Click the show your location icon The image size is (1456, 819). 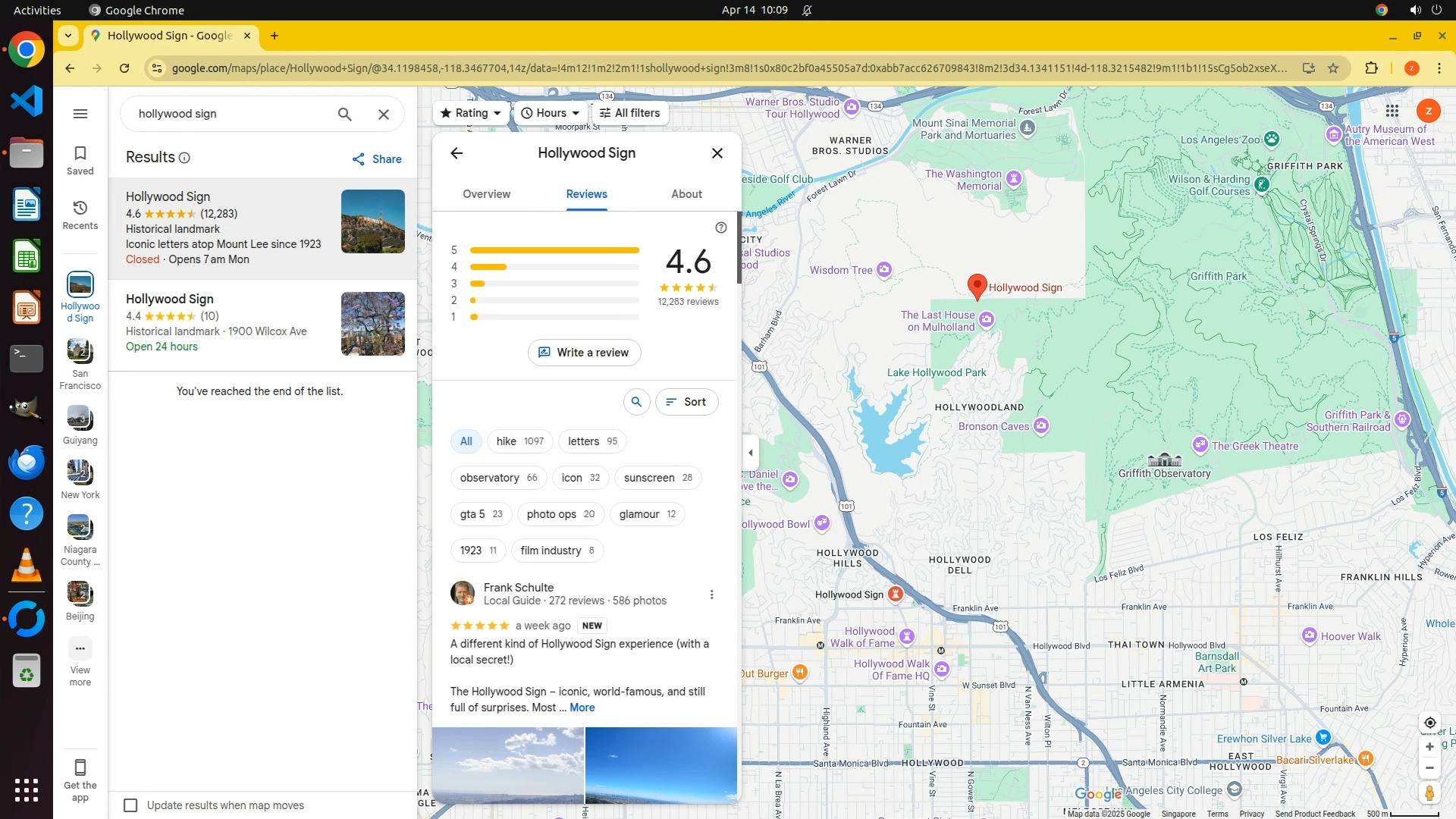click(1429, 722)
